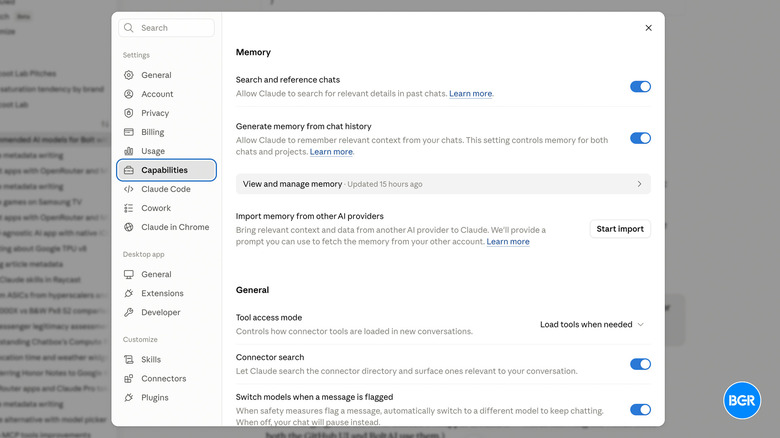Click the Cowork checklist icon
Viewport: 780px width, 438px height.
click(129, 208)
